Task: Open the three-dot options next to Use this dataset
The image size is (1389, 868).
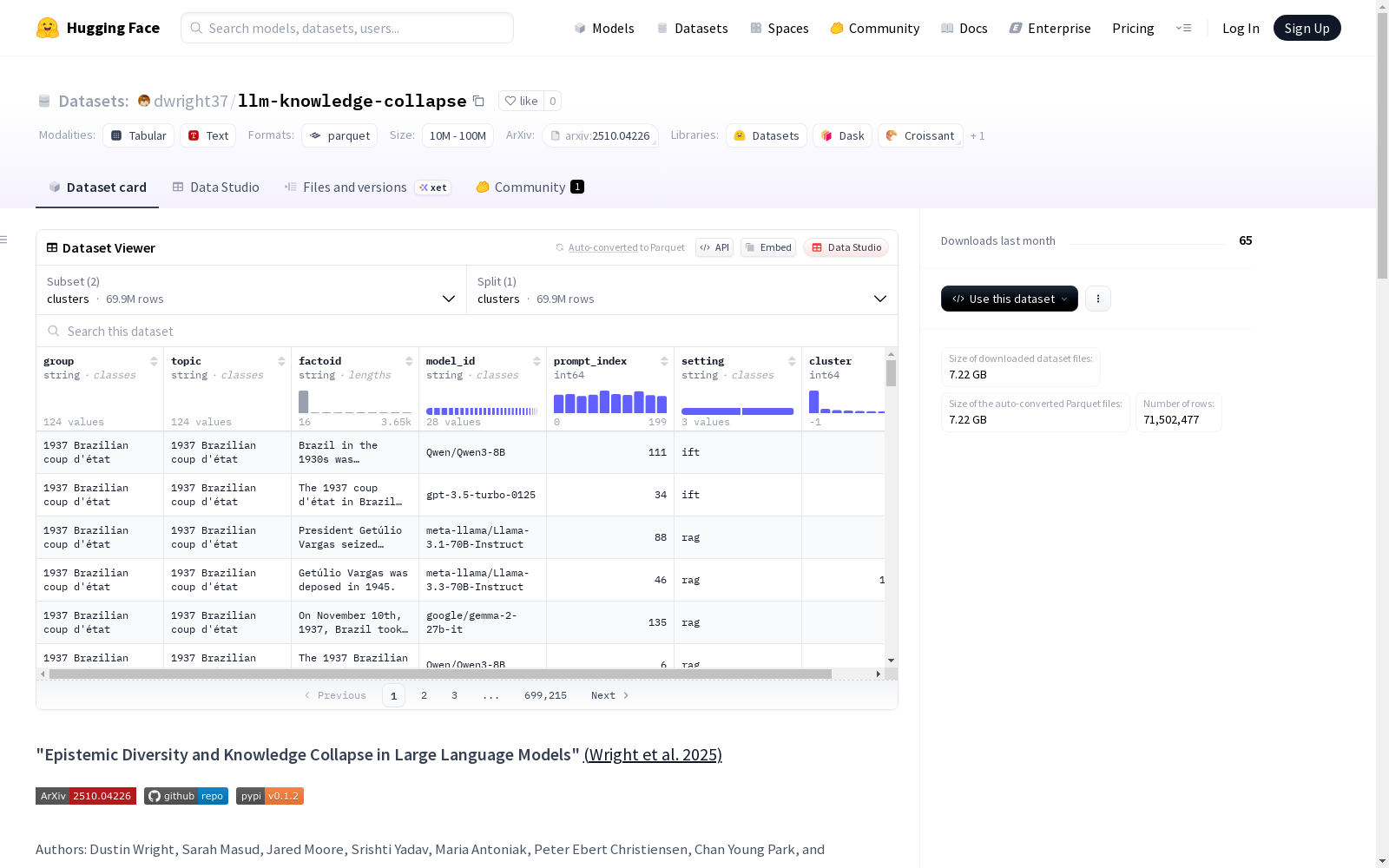Action: click(x=1098, y=299)
